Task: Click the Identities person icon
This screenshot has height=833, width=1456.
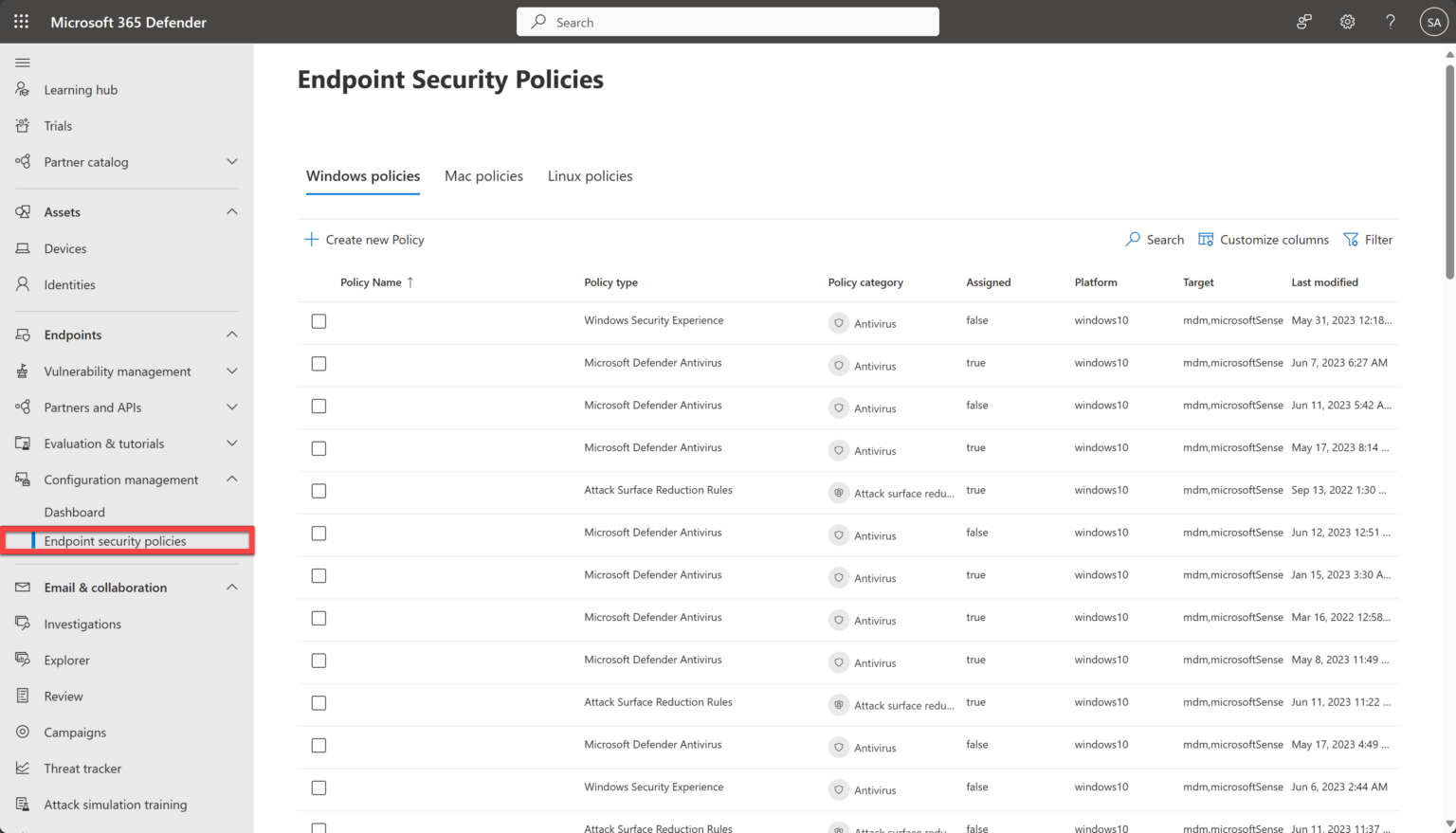Action: point(23,284)
